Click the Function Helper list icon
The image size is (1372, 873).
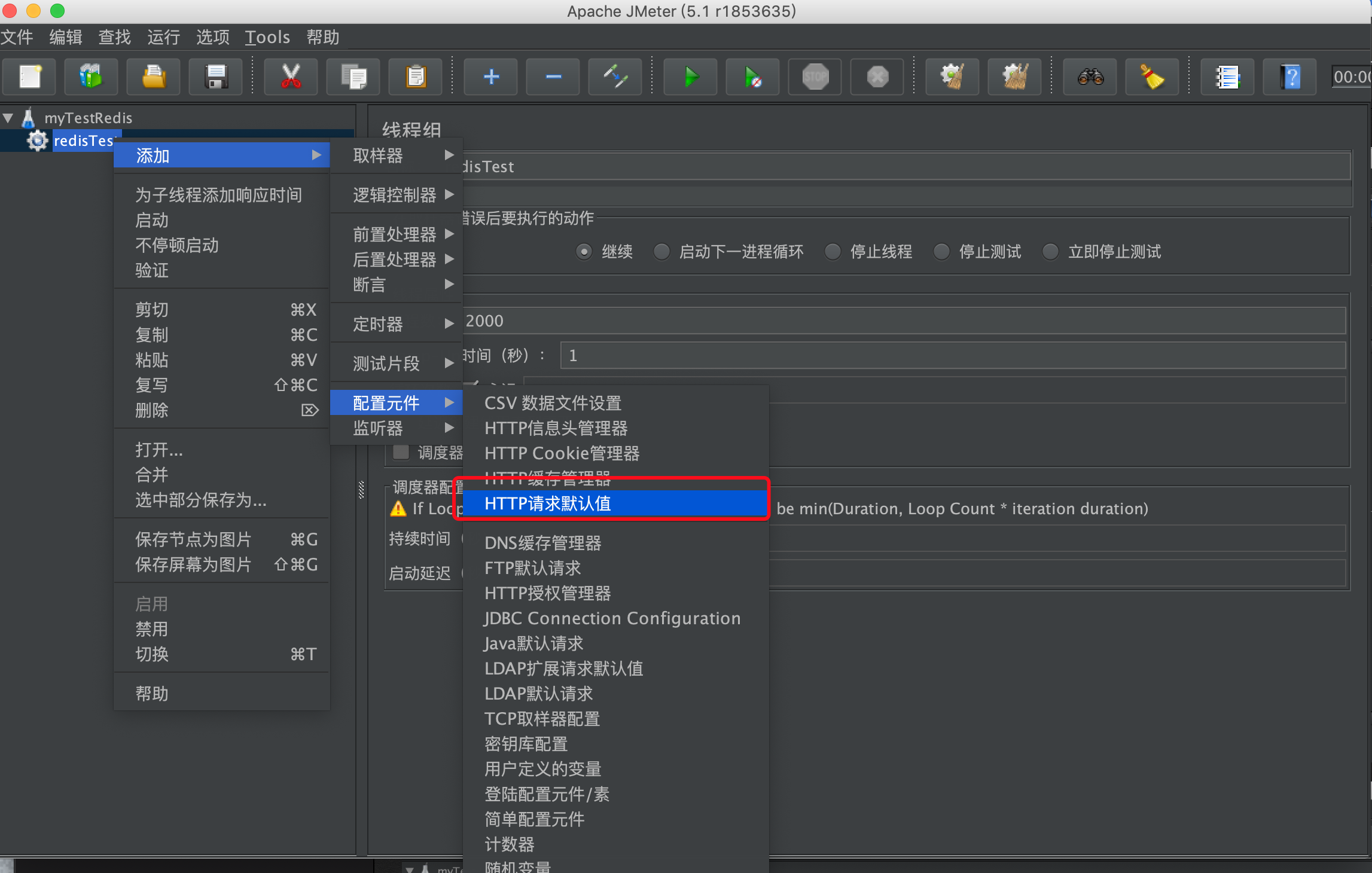pos(1227,77)
